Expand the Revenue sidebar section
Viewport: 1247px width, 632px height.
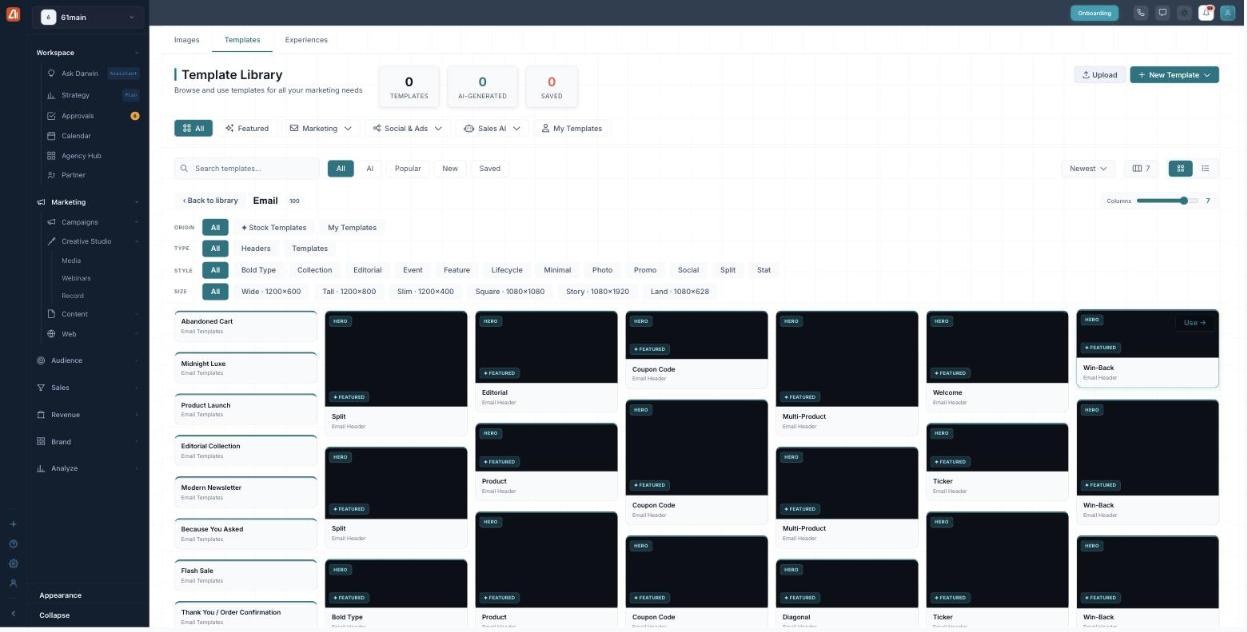point(88,414)
